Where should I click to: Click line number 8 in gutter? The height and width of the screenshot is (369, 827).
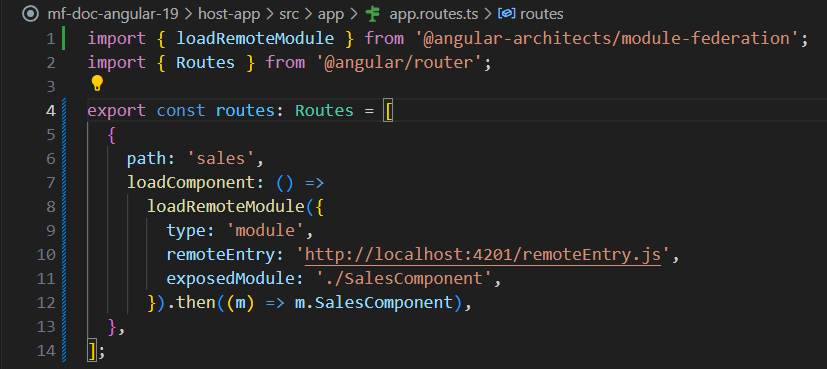point(50,207)
